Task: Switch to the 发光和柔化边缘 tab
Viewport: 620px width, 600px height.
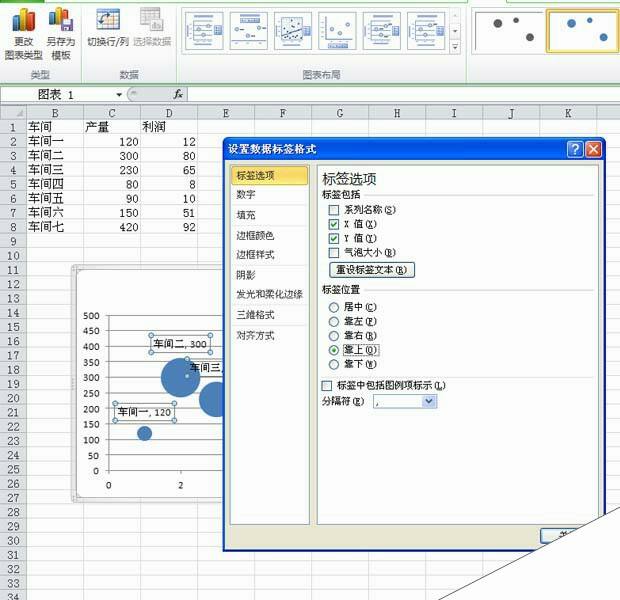Action: (269, 294)
